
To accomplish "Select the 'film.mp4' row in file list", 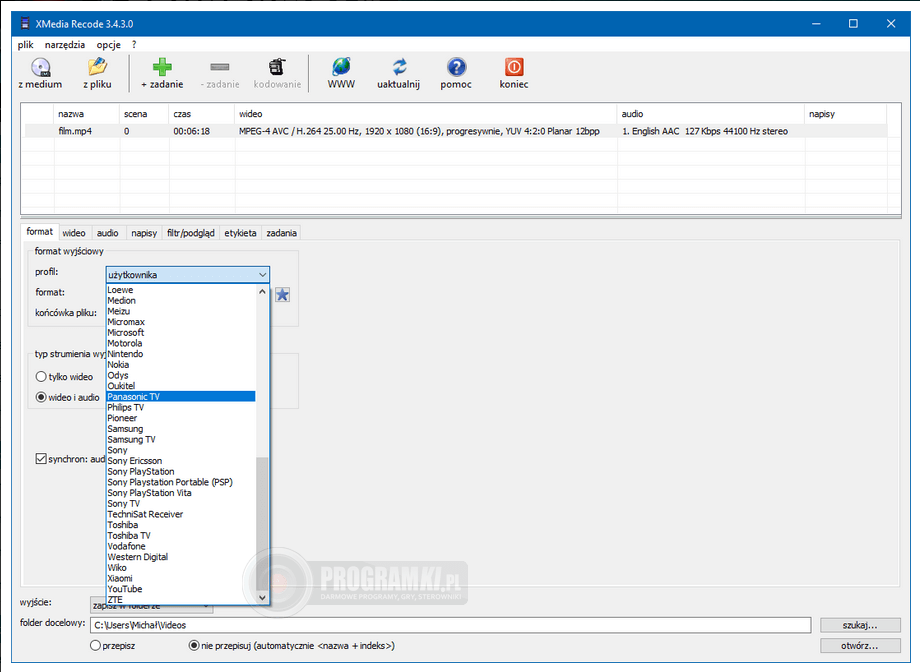I will 455,131.
